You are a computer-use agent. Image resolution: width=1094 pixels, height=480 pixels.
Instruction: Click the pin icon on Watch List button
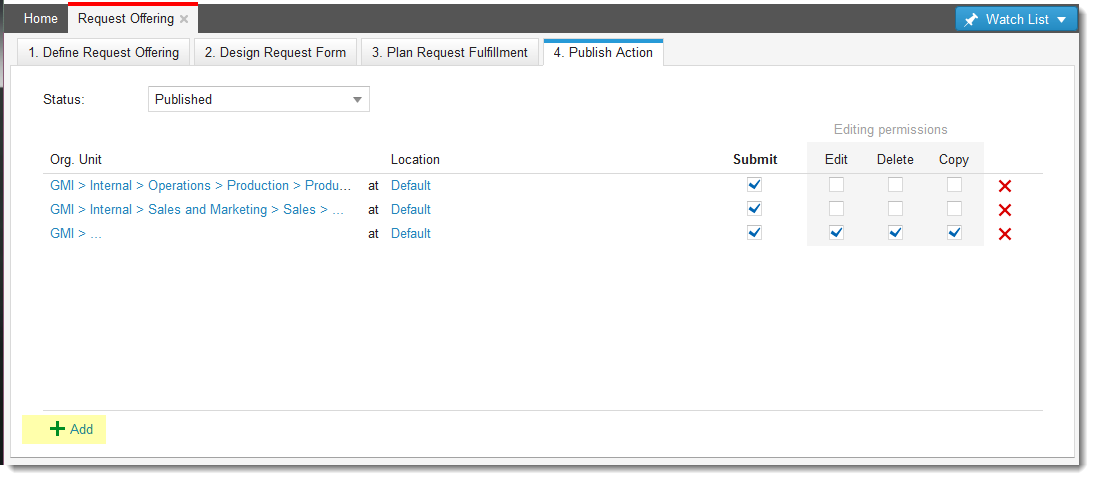pos(971,20)
